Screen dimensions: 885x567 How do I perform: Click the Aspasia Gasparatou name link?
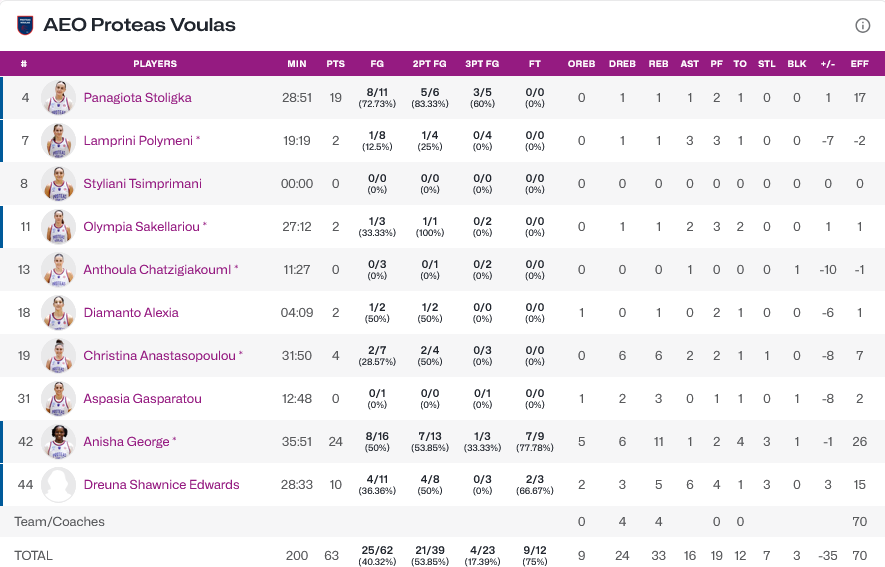click(x=142, y=399)
